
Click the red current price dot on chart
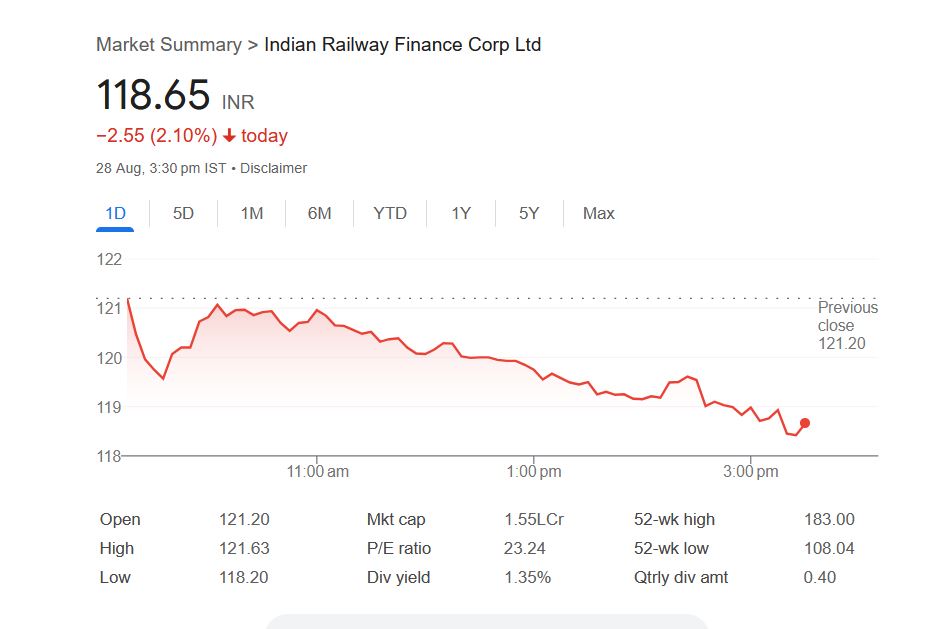[805, 423]
